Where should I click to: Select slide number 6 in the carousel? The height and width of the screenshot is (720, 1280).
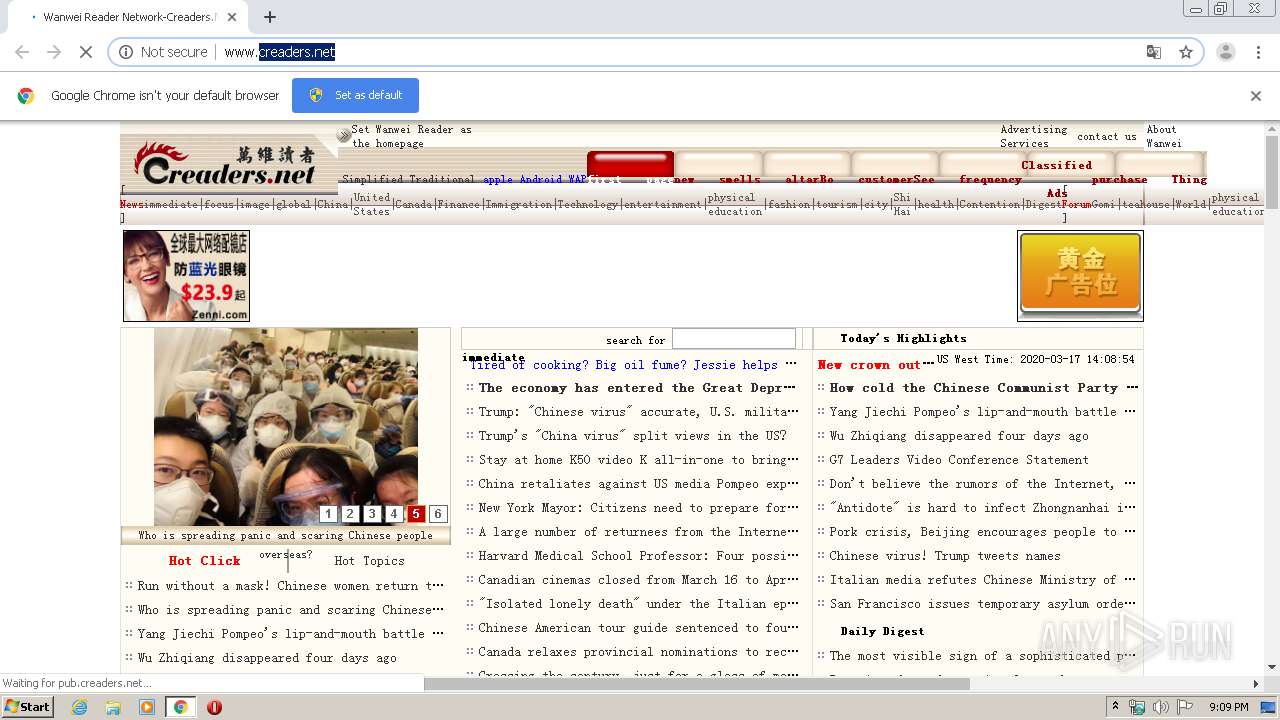point(437,514)
